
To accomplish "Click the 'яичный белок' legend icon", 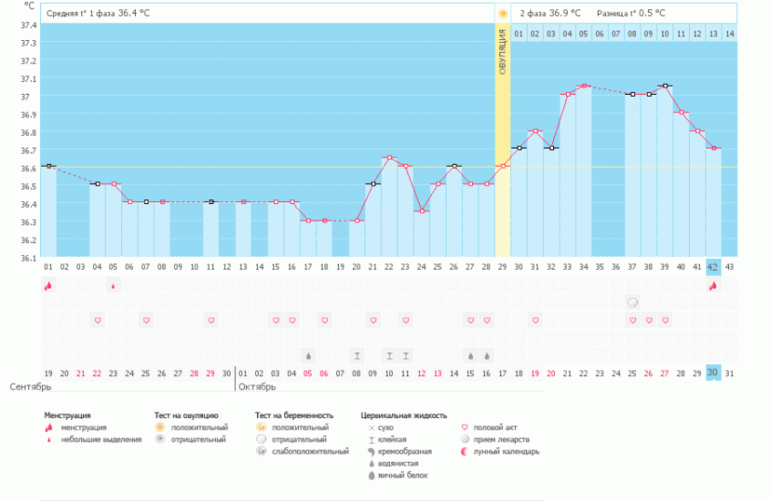I will point(371,475).
